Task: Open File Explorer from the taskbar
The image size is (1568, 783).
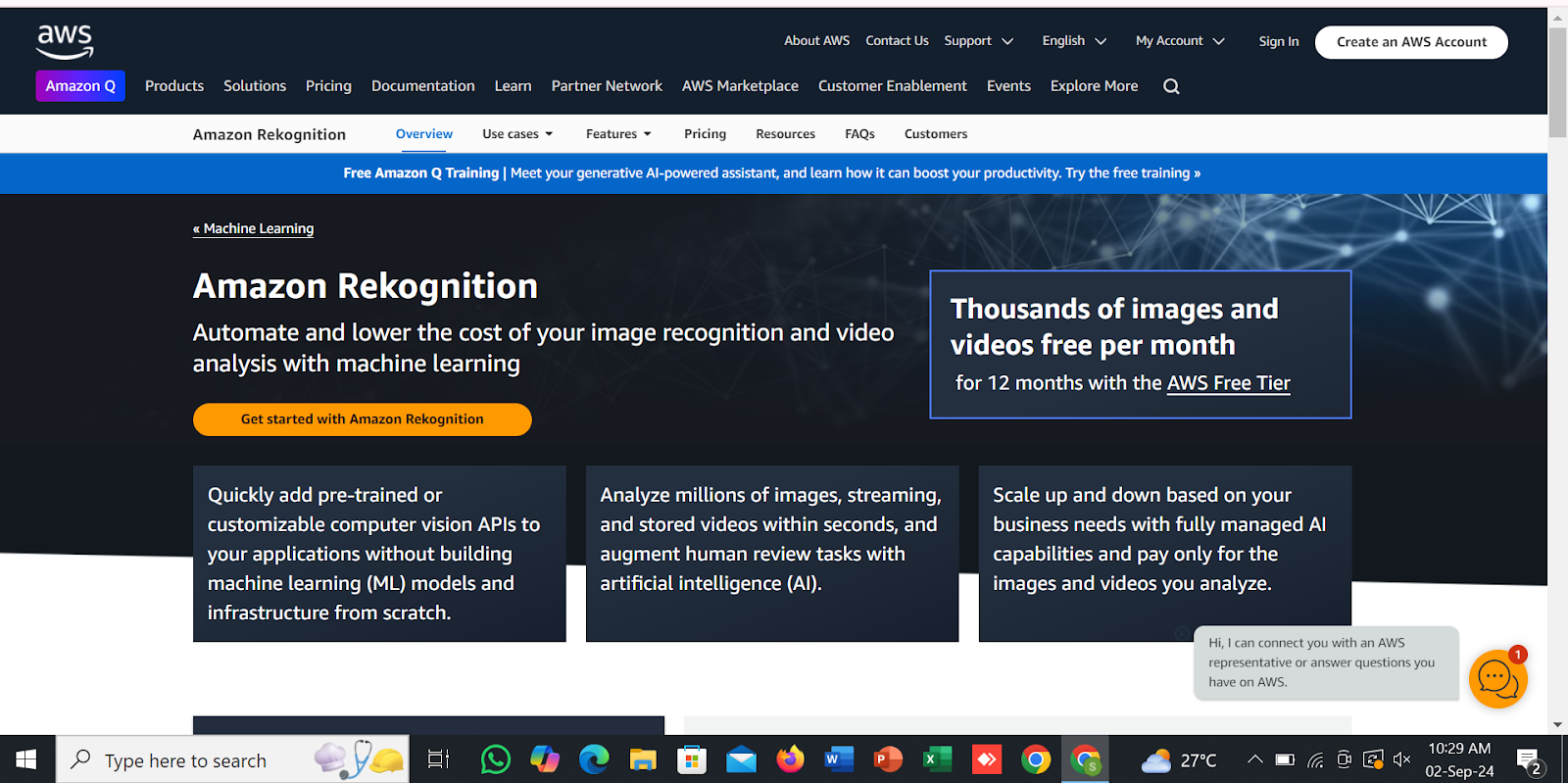Action: coord(643,759)
